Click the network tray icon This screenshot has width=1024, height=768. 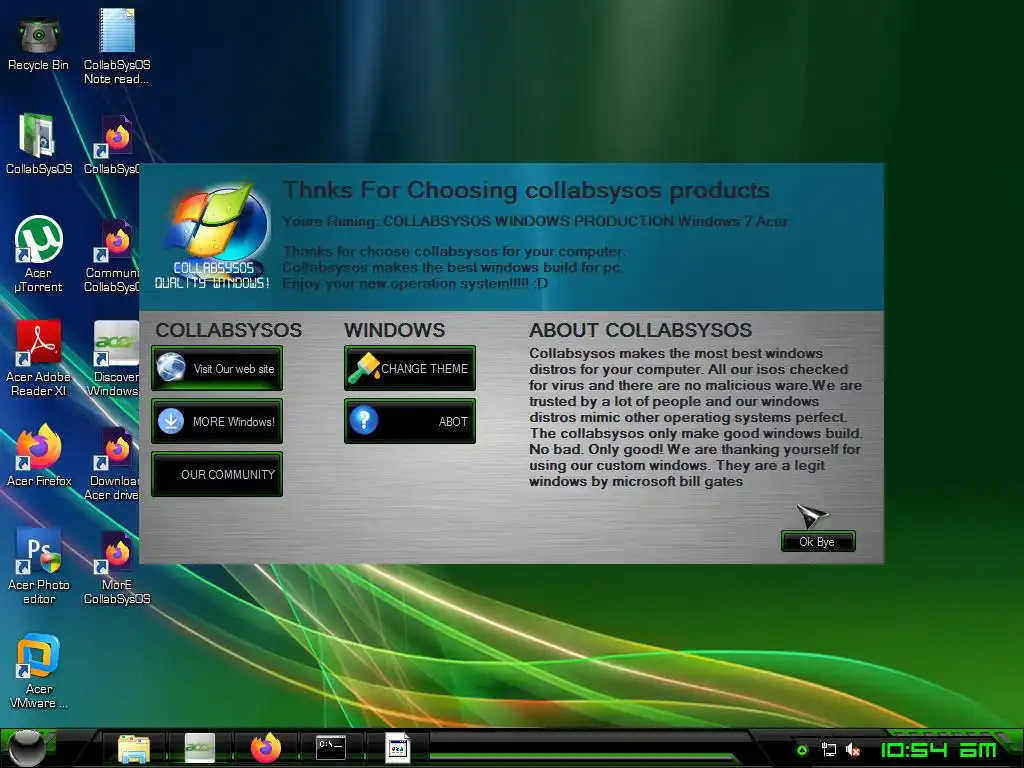point(829,750)
